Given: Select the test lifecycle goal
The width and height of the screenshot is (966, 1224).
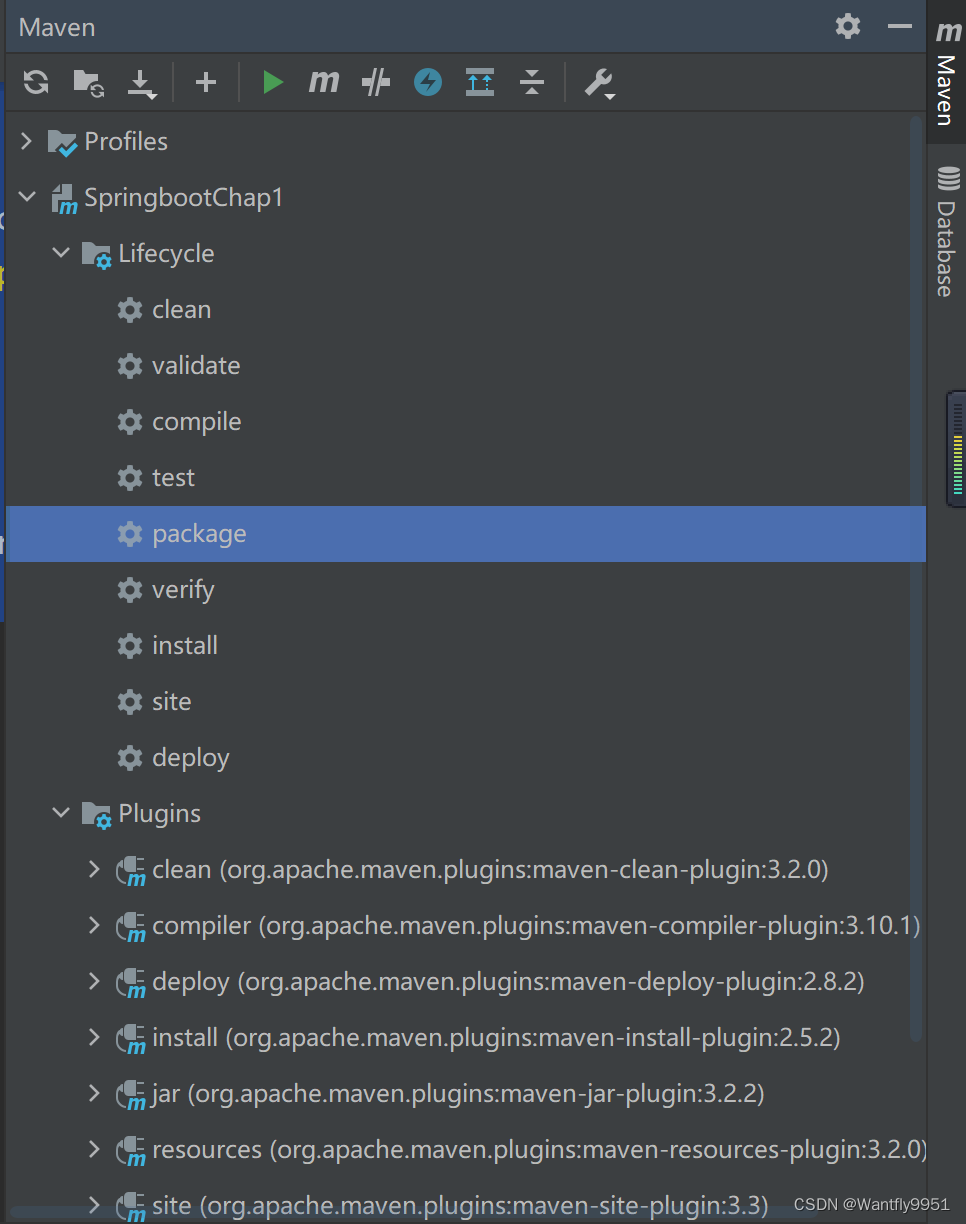Looking at the screenshot, I should [466, 477].
